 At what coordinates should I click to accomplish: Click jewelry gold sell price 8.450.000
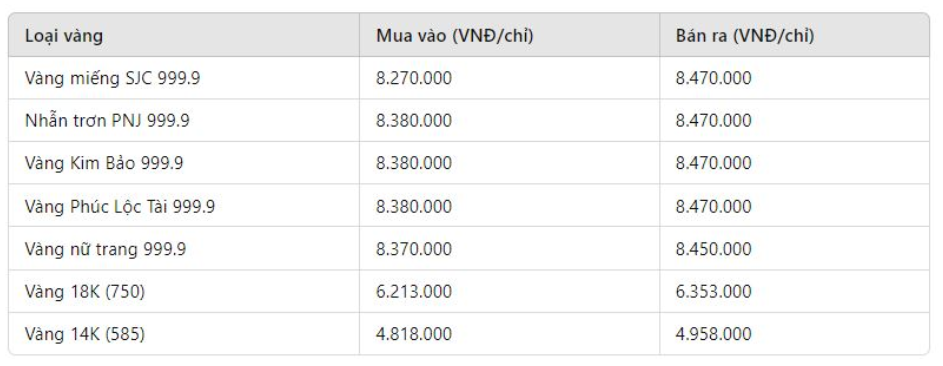click(713, 248)
